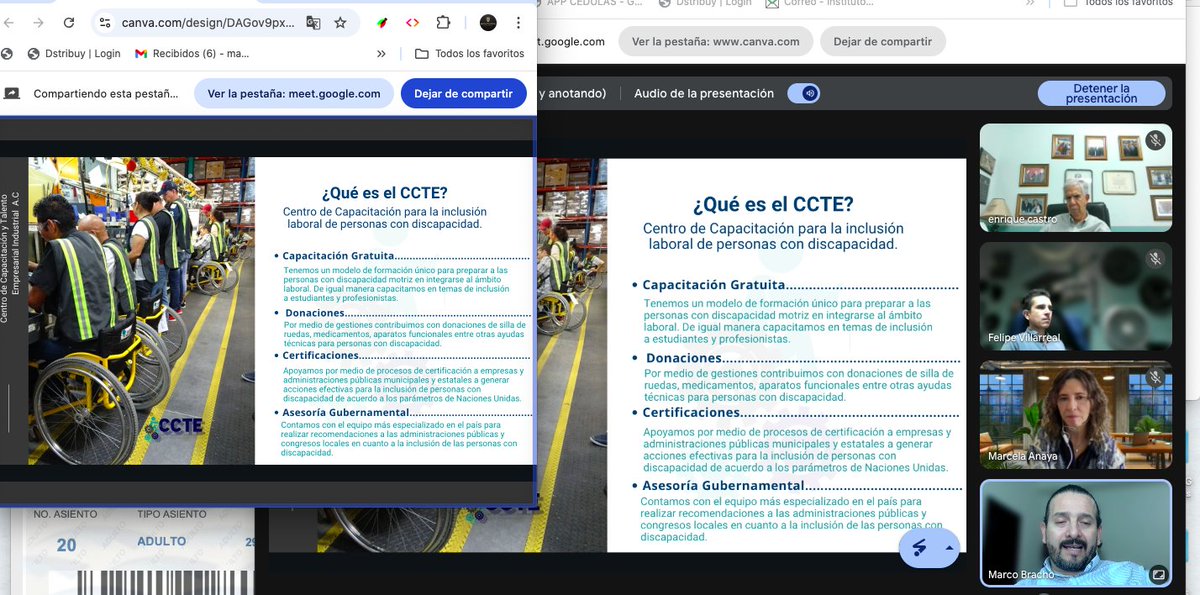This screenshot has height=595, width=1200.
Task: Reload the page with refresh icon
Action: click(x=68, y=22)
